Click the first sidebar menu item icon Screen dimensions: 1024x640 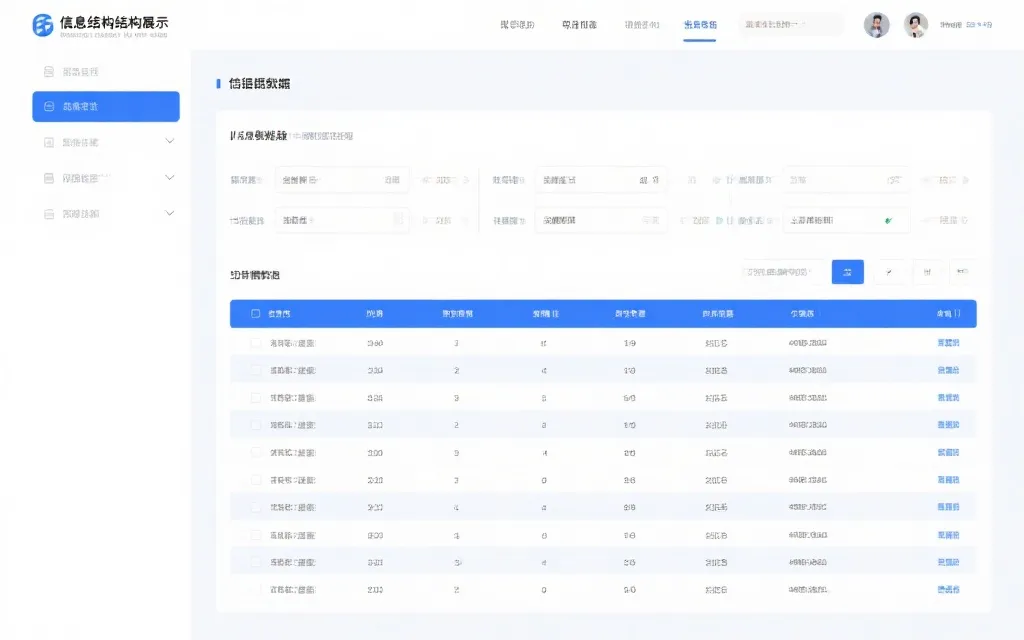point(49,72)
